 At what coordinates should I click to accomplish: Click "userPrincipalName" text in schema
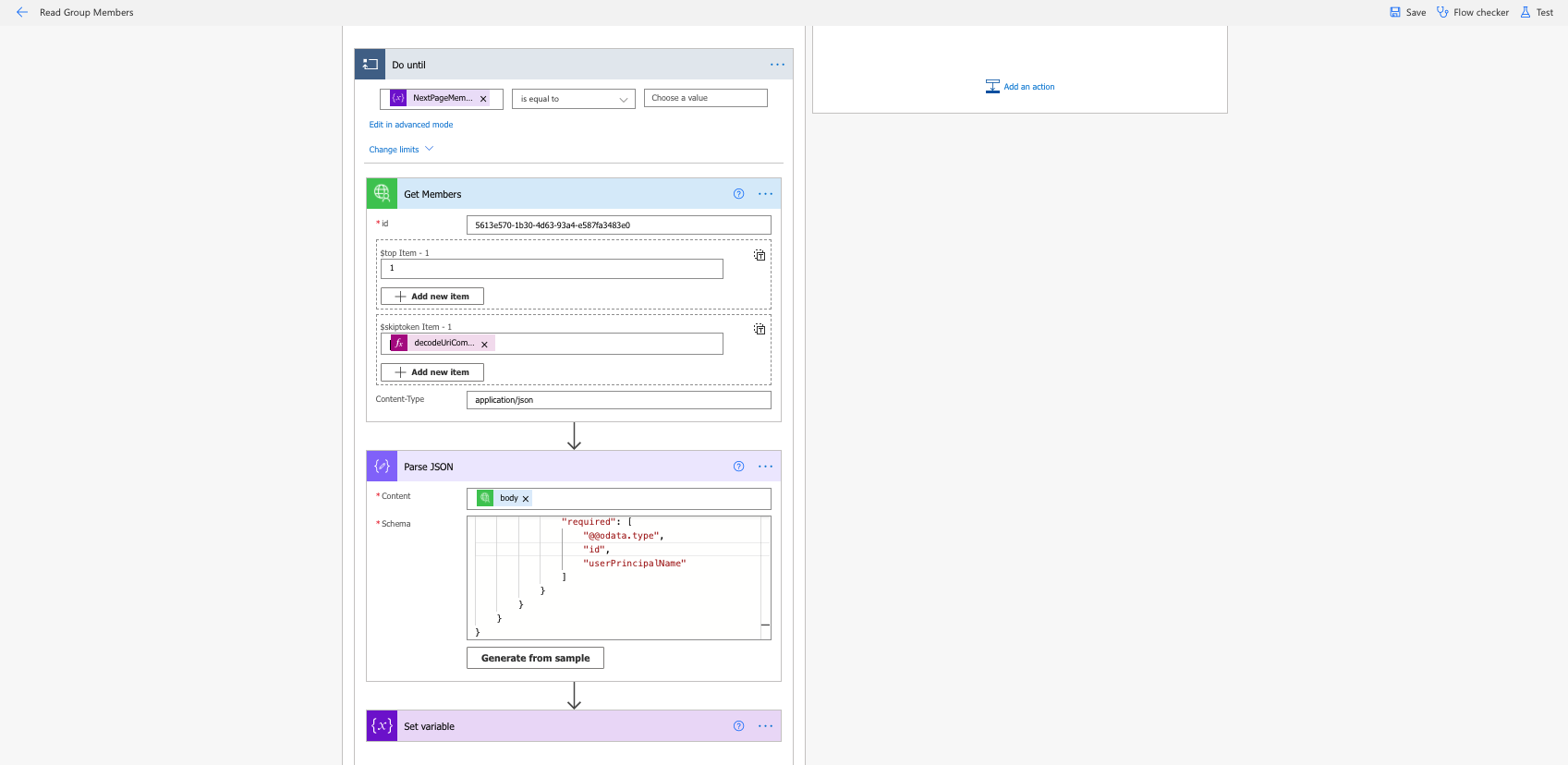pos(635,564)
